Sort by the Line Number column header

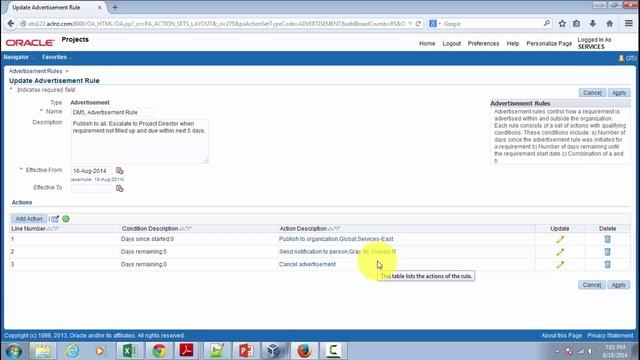(x=29, y=229)
